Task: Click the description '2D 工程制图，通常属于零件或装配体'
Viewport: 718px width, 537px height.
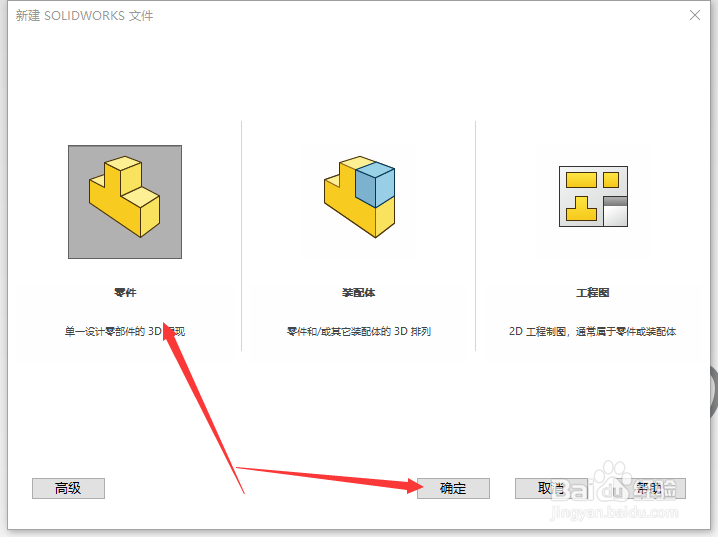Action: [593, 331]
